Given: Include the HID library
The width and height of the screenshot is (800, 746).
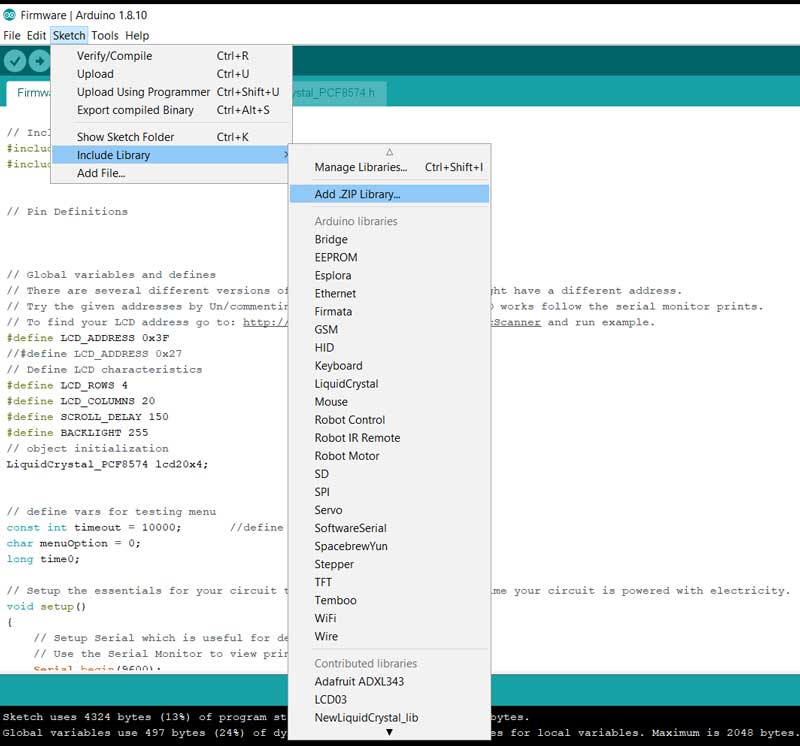Looking at the screenshot, I should point(389,347).
